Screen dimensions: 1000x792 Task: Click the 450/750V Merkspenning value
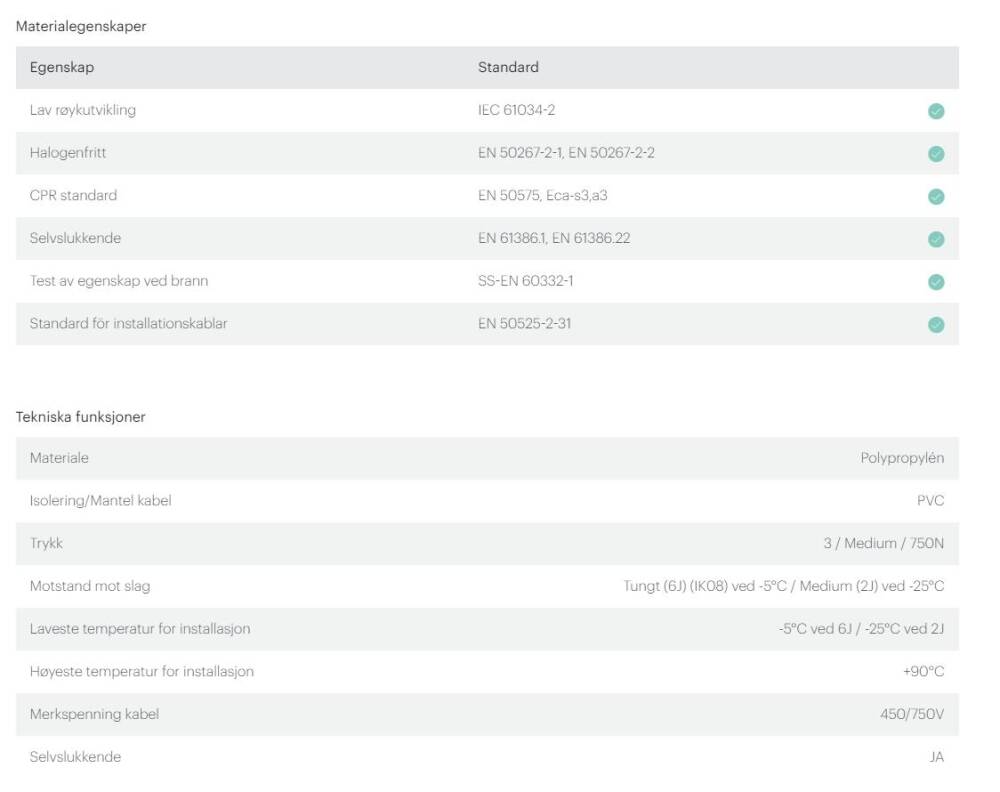pyautogui.click(x=911, y=714)
